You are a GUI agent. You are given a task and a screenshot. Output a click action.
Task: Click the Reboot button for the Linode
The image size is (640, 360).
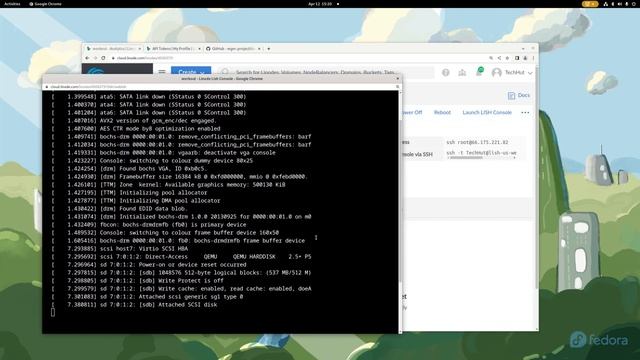(442, 112)
